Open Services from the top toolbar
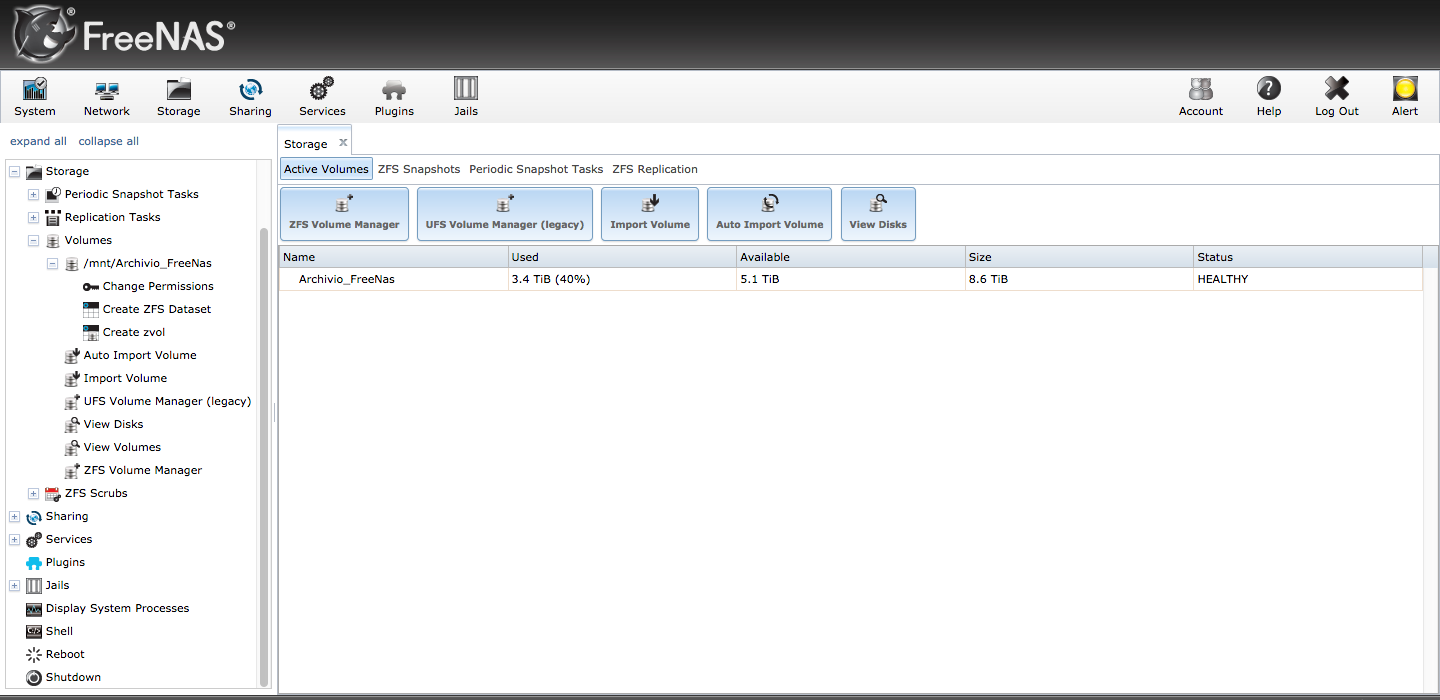 click(322, 97)
